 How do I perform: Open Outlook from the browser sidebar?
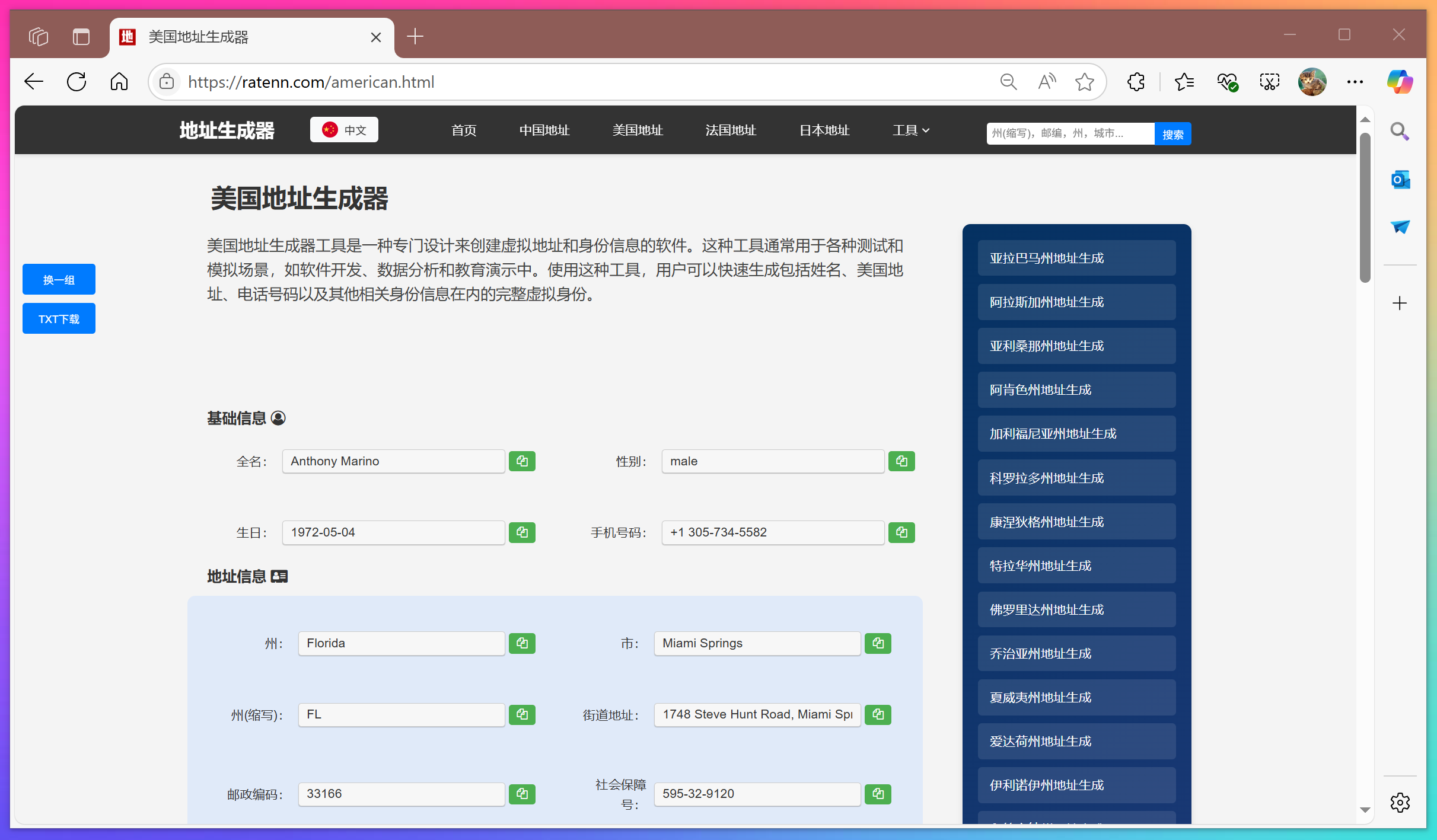coord(1400,180)
